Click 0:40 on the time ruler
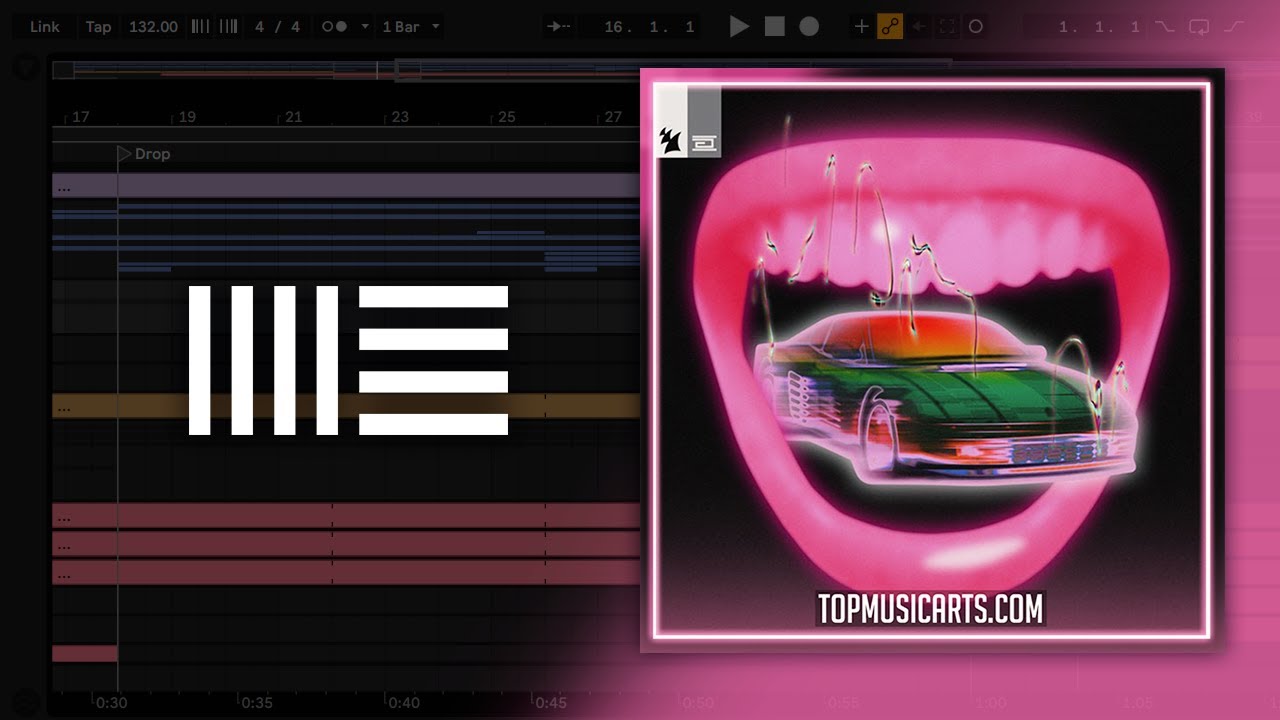Viewport: 1280px width, 720px height. pyautogui.click(x=404, y=703)
